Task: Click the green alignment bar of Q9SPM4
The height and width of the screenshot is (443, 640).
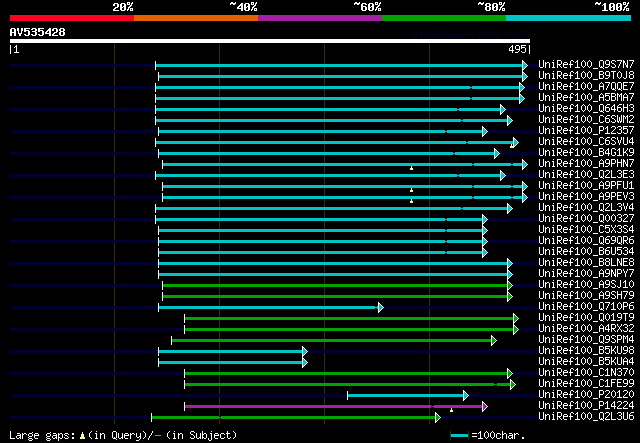Action: 332,340
